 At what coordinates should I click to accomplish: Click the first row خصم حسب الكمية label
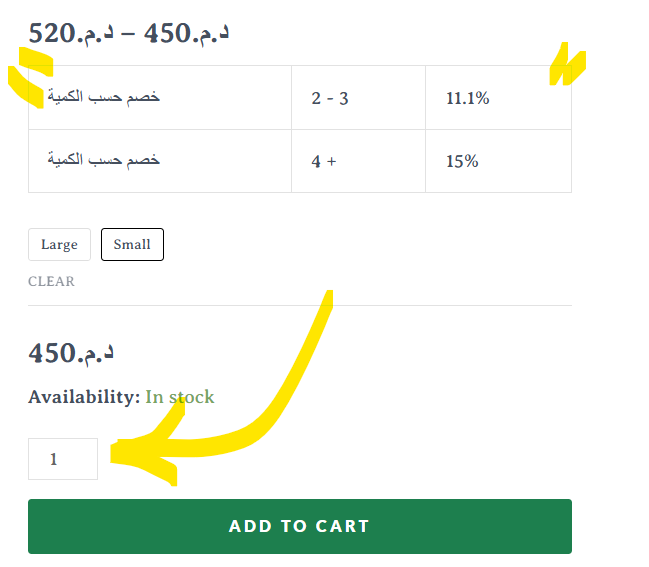pyautogui.click(x=103, y=96)
